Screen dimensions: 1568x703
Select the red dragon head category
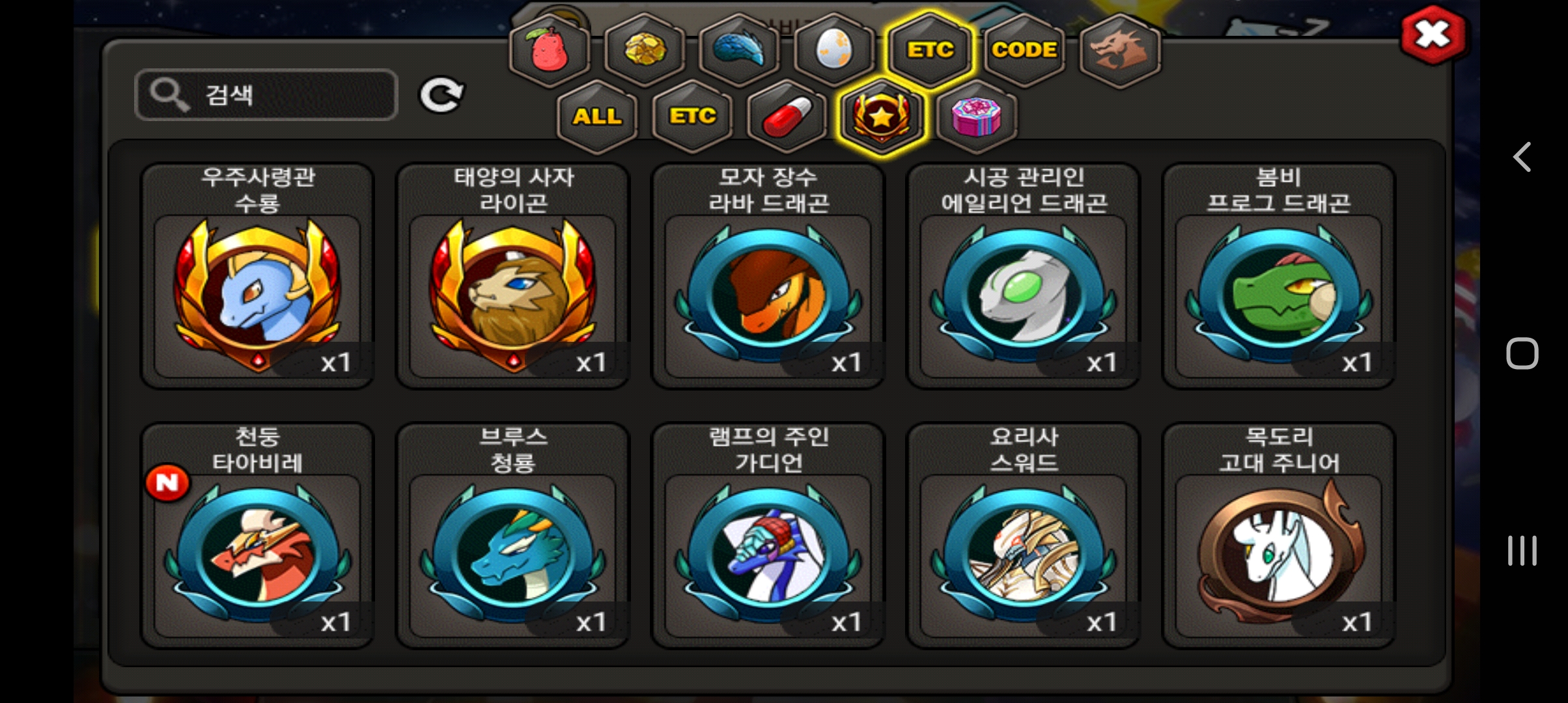point(1119,49)
